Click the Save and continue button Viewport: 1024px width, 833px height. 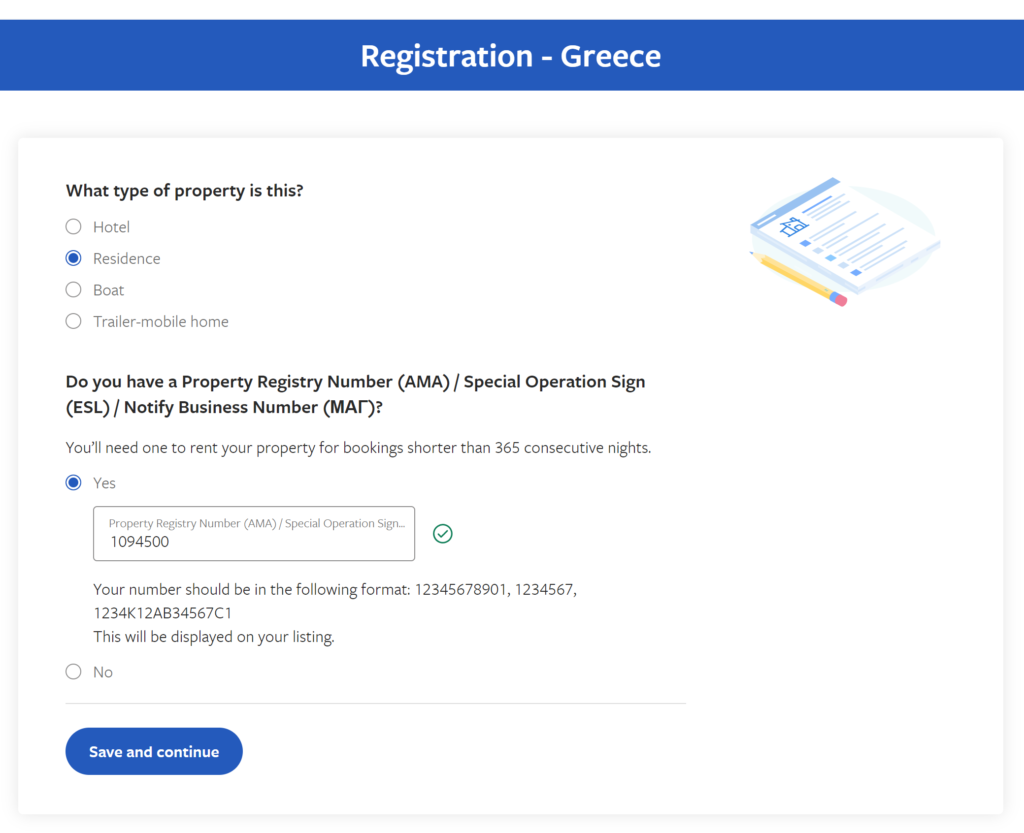click(x=153, y=751)
